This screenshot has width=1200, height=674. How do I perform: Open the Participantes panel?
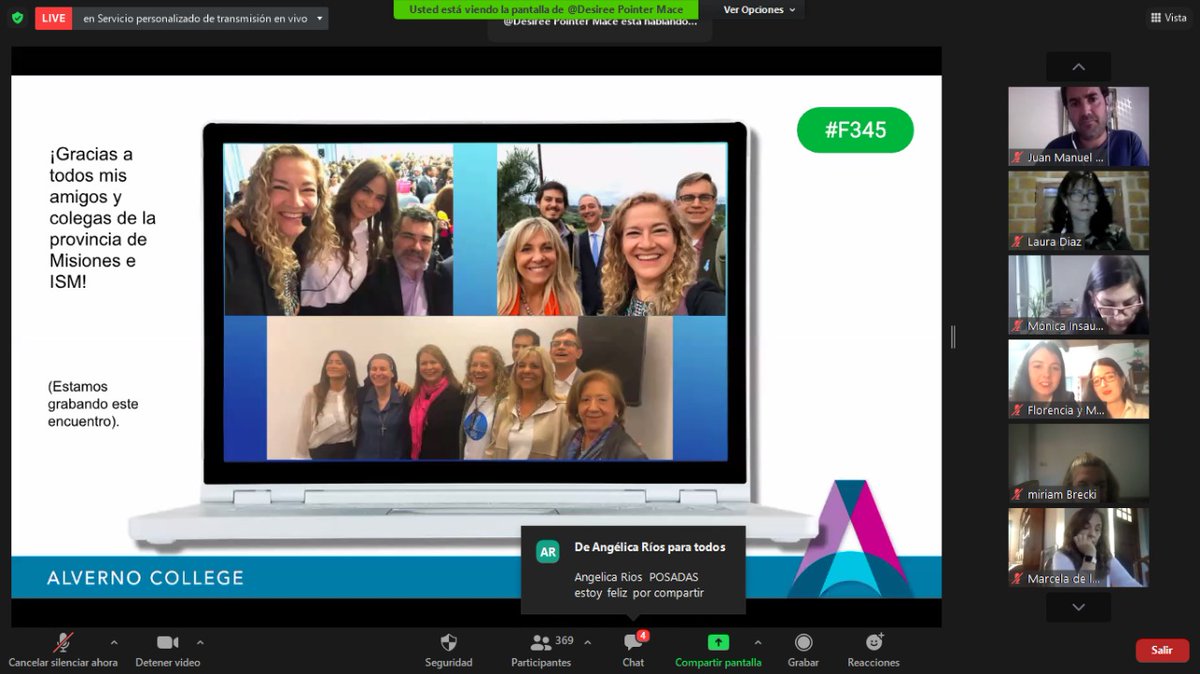pyautogui.click(x=541, y=650)
